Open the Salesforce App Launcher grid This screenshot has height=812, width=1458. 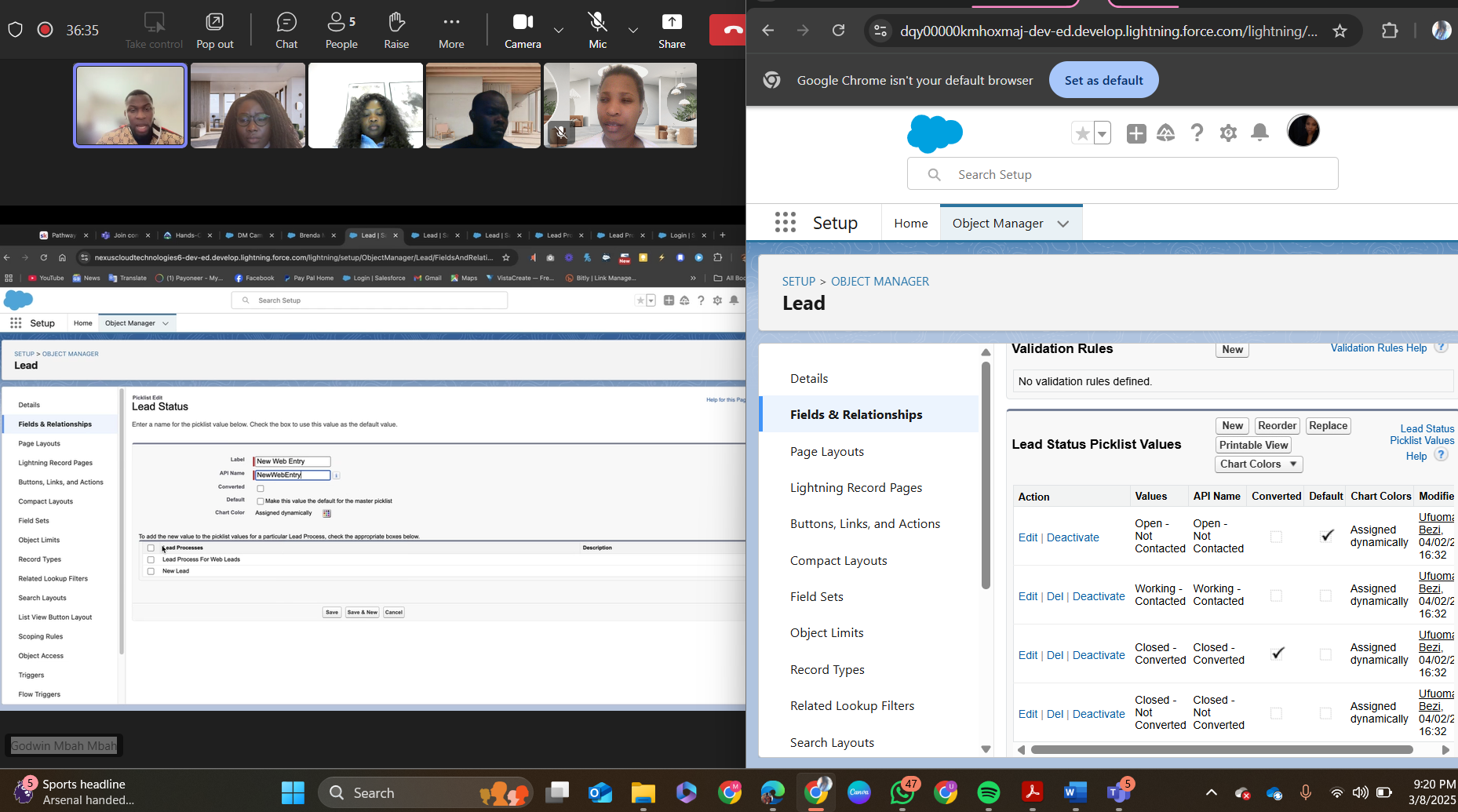785,222
